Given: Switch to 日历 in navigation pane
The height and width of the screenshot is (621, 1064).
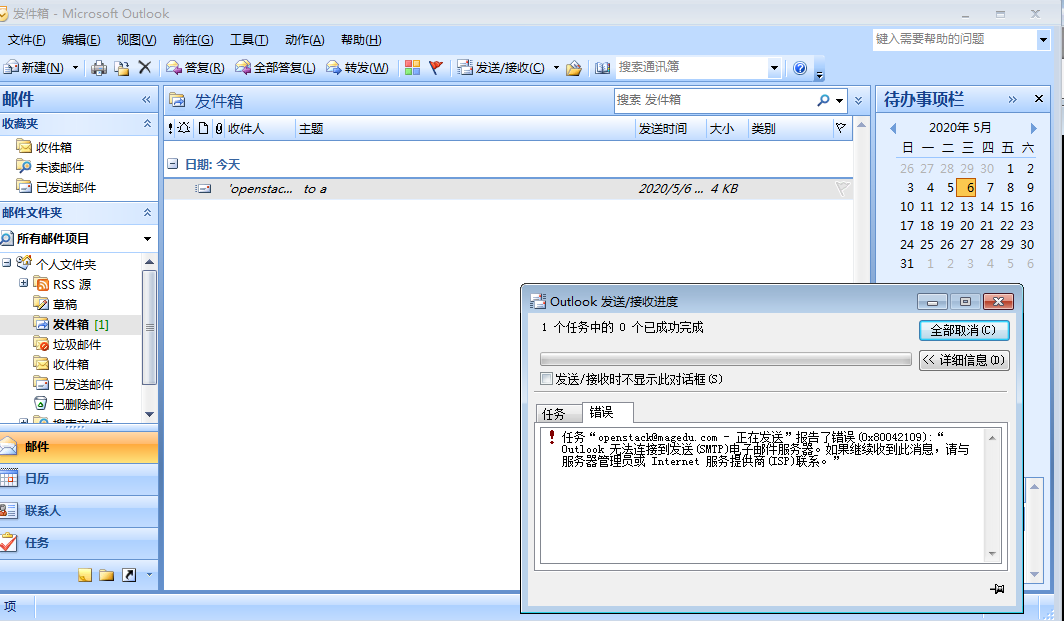Looking at the screenshot, I should pos(79,478).
